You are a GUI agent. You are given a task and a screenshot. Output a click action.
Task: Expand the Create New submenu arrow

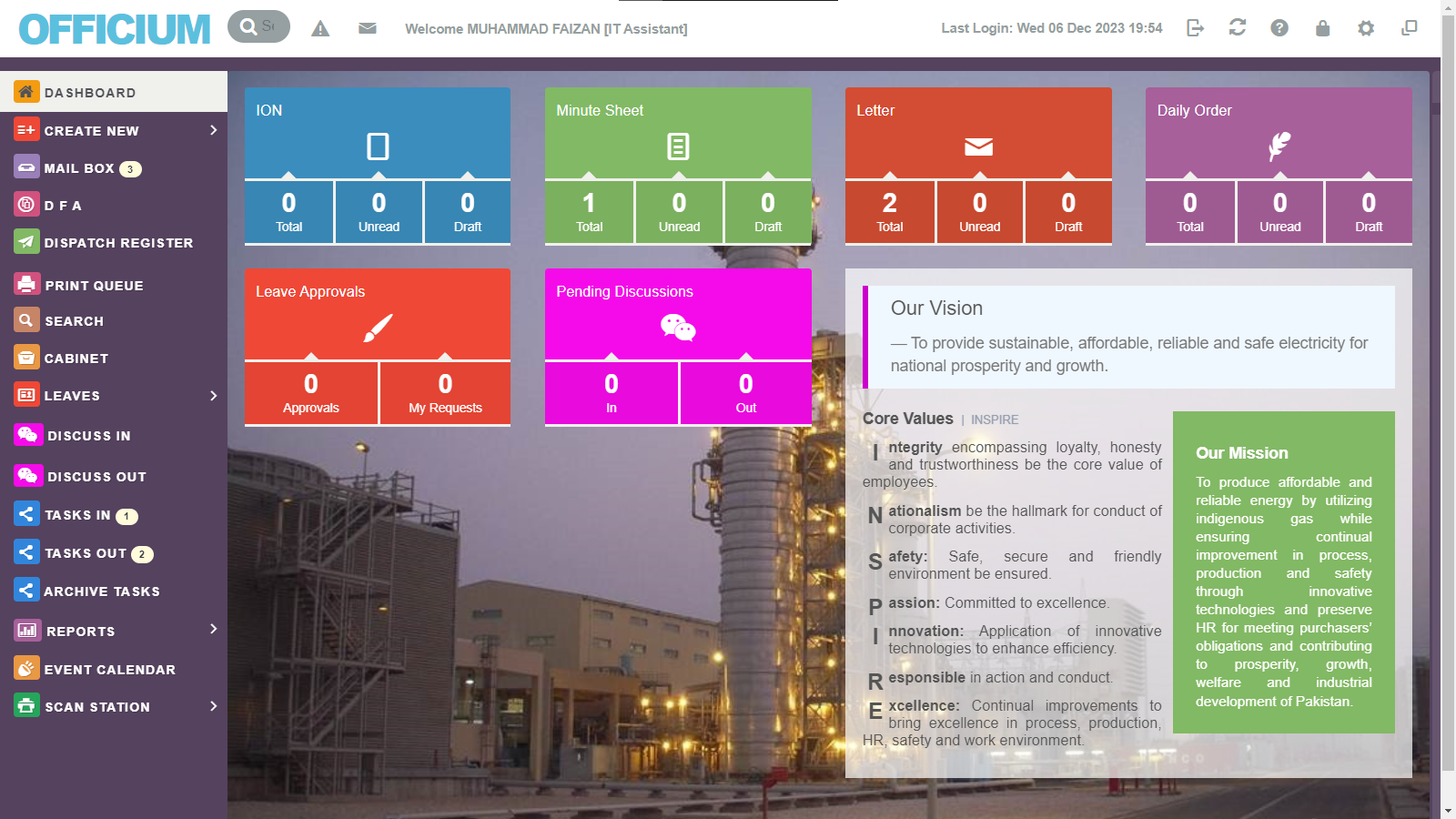pos(213,130)
